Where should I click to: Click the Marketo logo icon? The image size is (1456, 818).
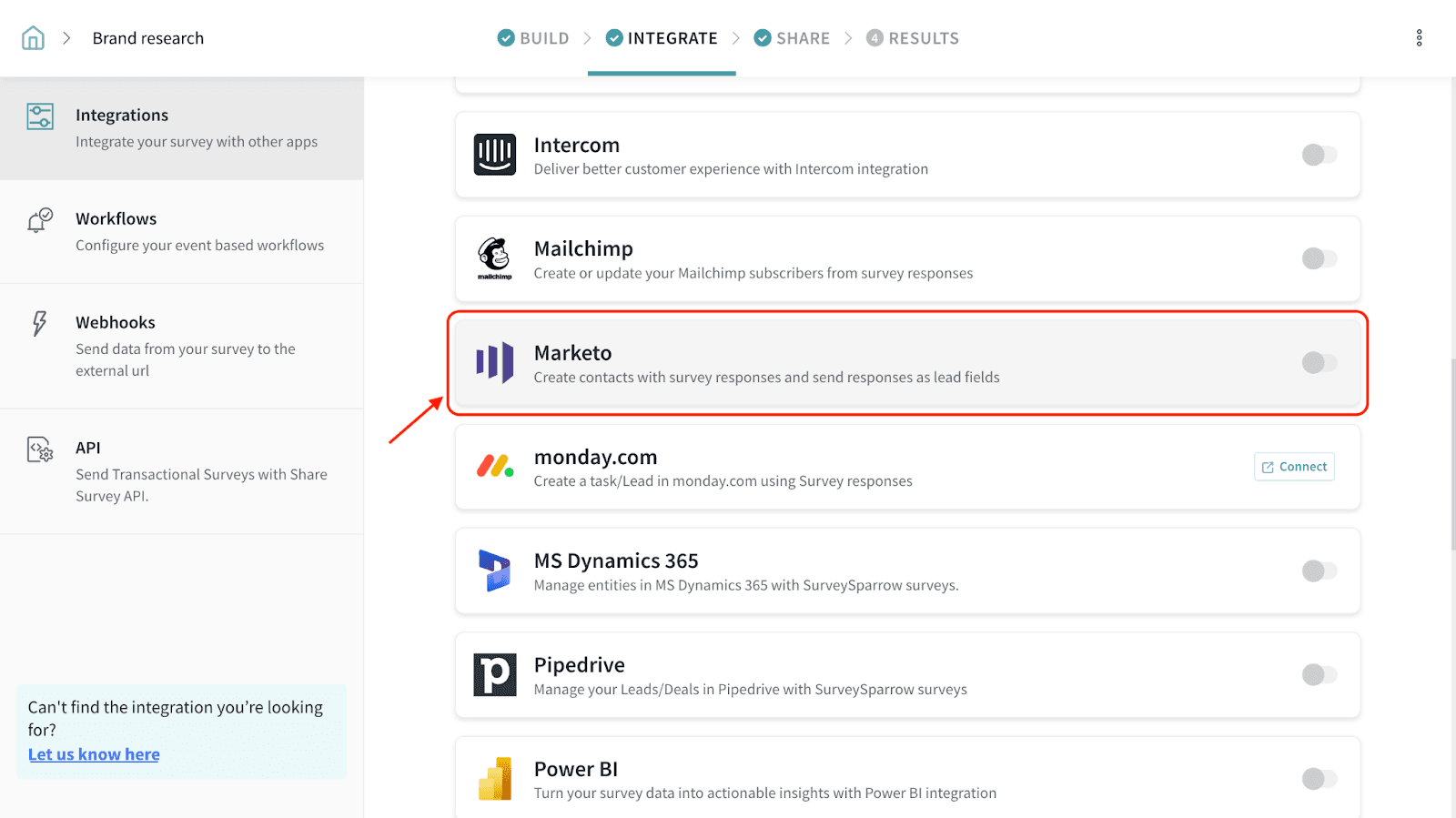[494, 363]
